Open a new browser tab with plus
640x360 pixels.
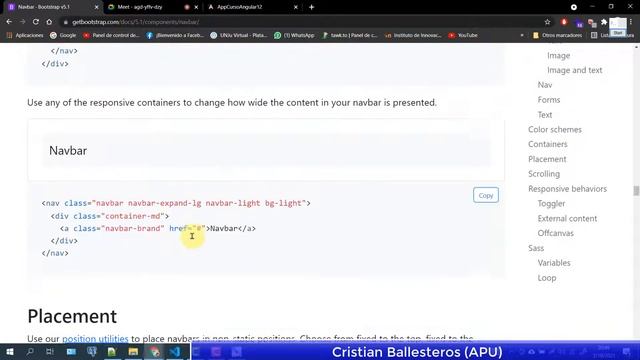pyautogui.click(x=311, y=7)
